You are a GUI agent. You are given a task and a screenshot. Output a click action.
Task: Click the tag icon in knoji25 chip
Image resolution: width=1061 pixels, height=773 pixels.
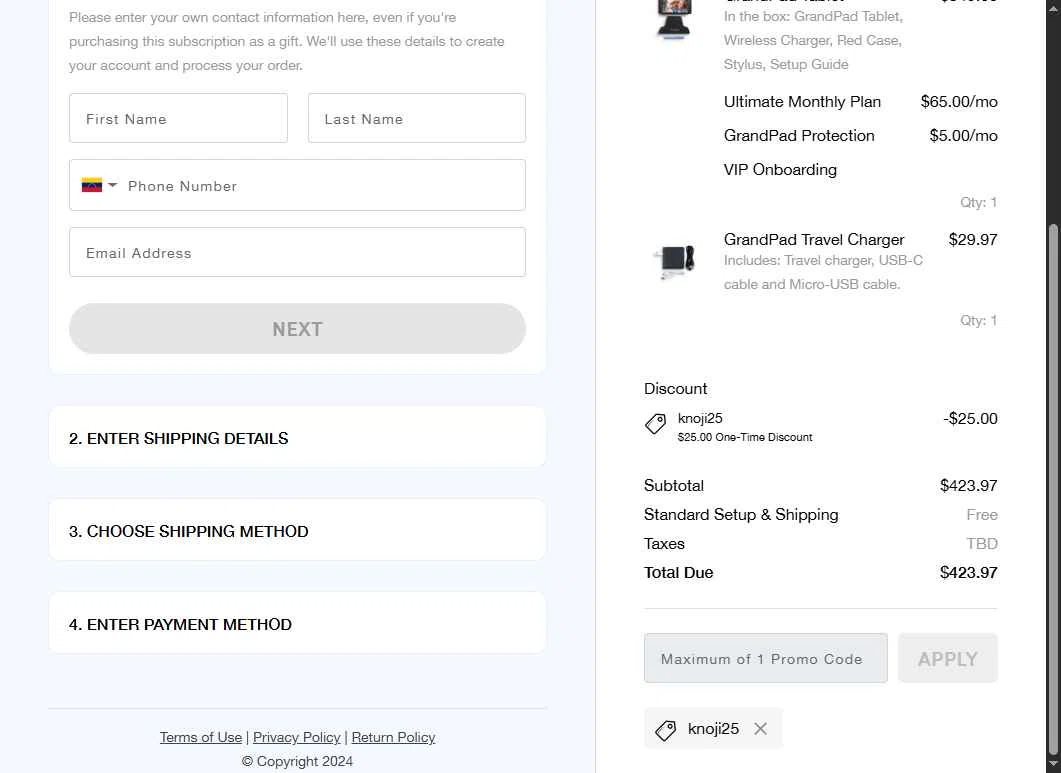tap(665, 730)
